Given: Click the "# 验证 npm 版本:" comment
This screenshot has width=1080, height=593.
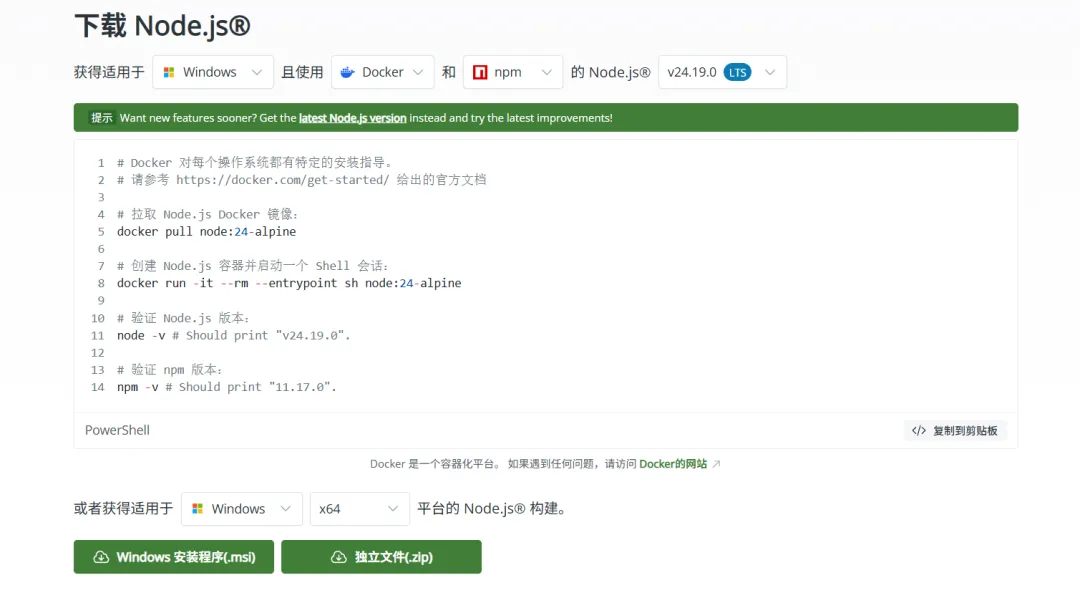Looking at the screenshot, I should coord(169,370).
